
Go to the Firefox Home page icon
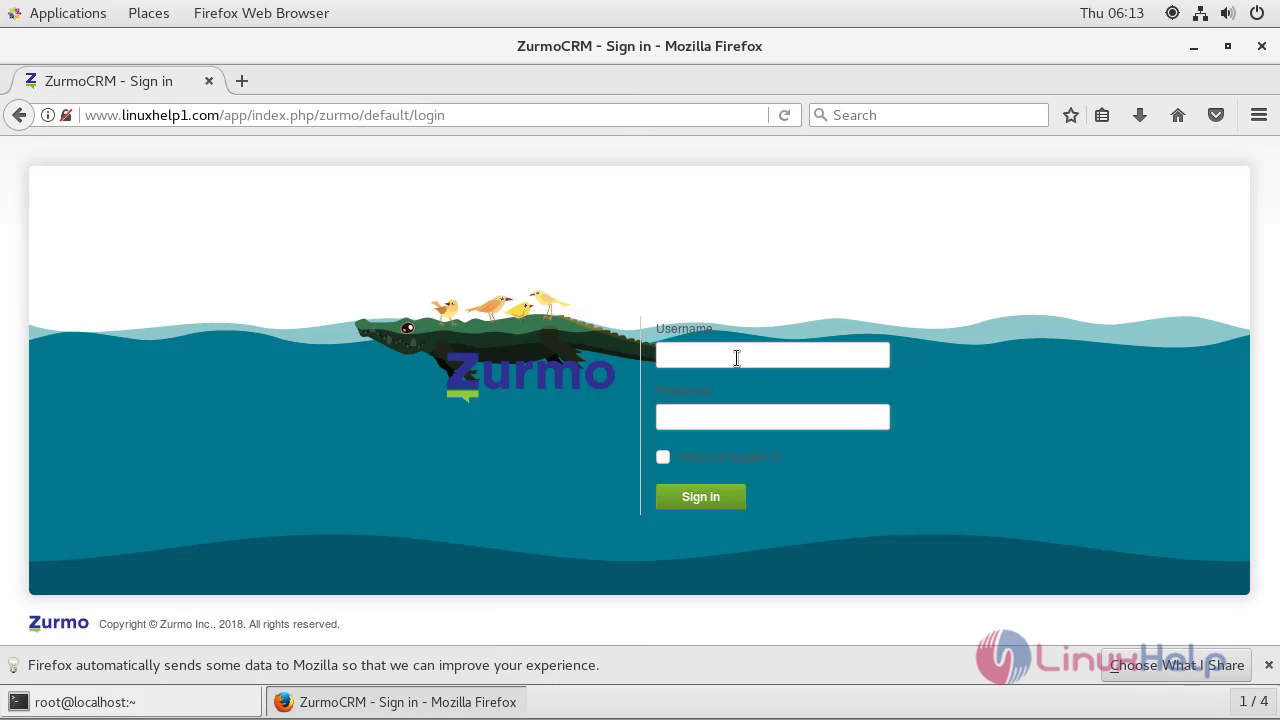point(1178,115)
